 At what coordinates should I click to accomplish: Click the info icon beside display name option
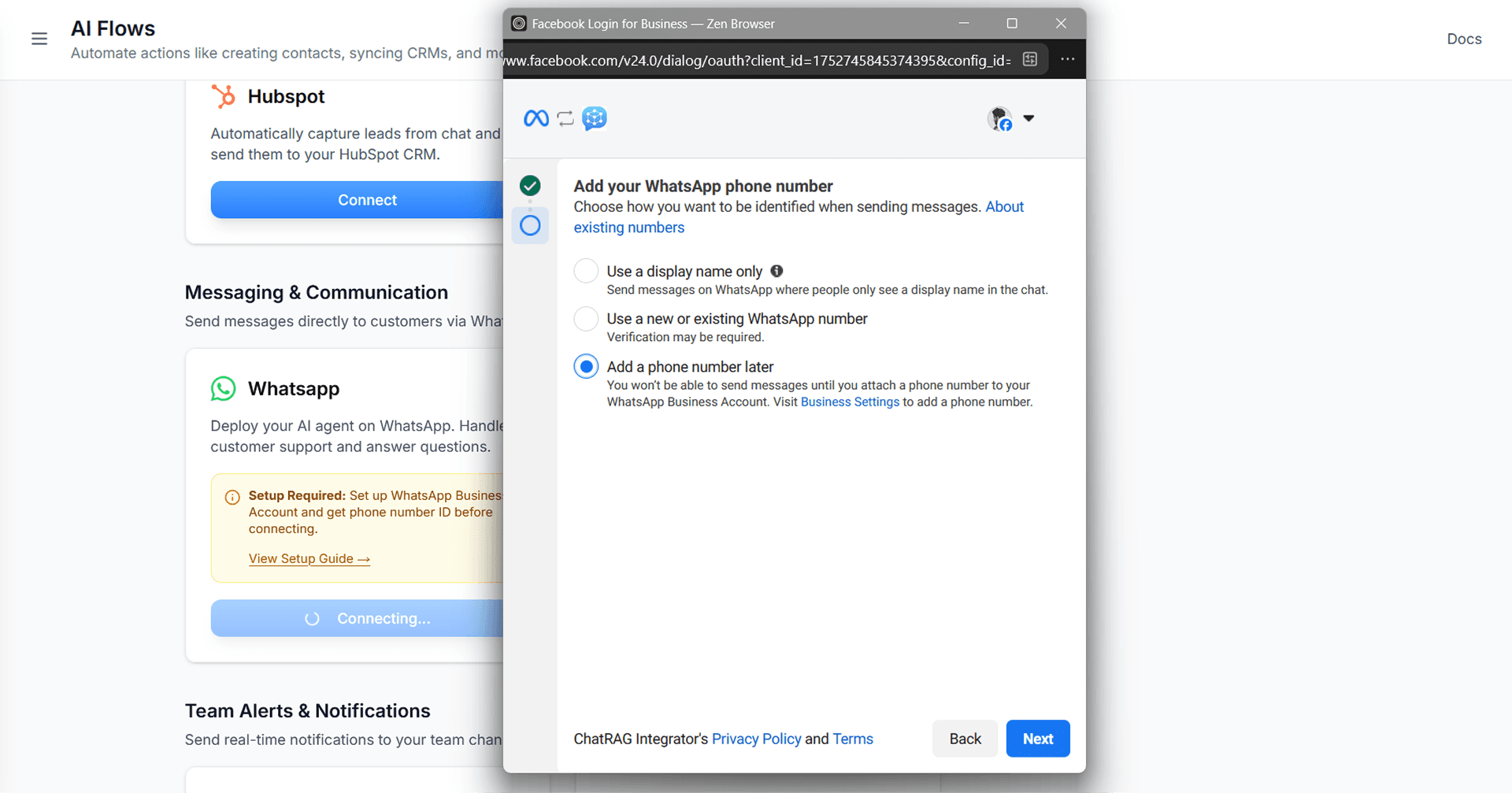point(776,271)
